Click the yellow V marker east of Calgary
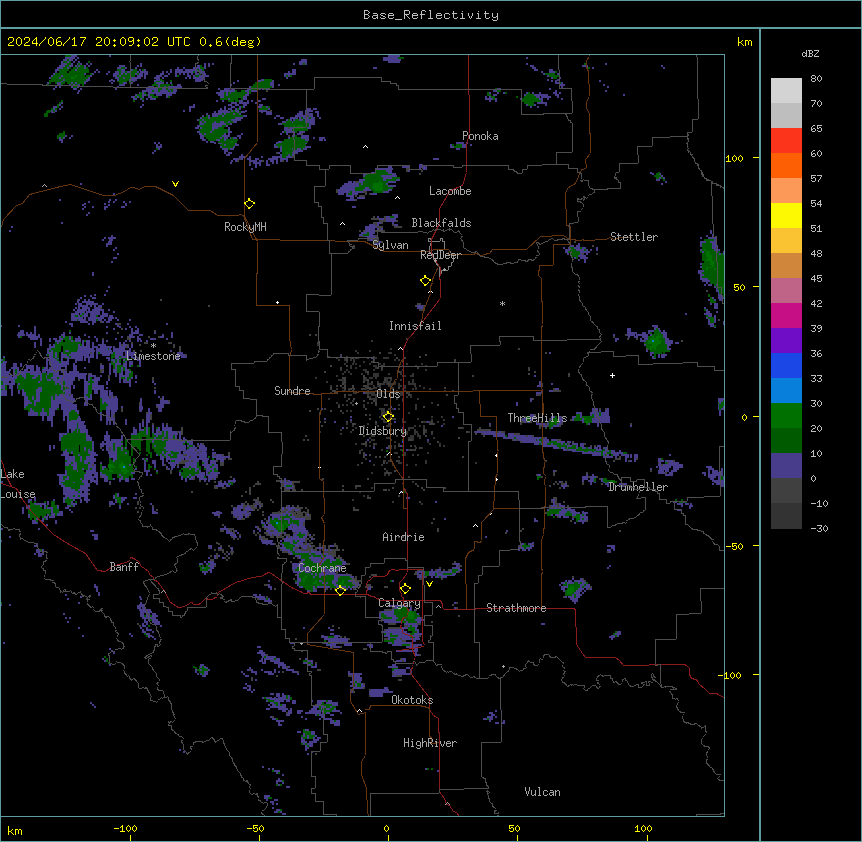Image resolution: width=862 pixels, height=842 pixels. (x=429, y=584)
